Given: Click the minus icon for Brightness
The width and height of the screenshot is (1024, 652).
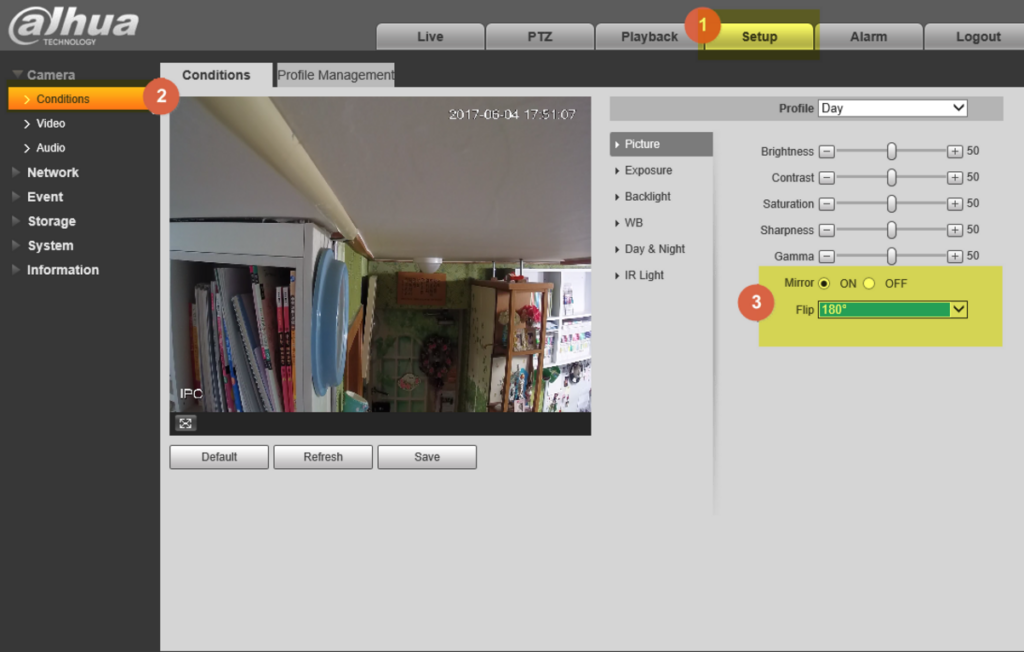Looking at the screenshot, I should click(826, 152).
